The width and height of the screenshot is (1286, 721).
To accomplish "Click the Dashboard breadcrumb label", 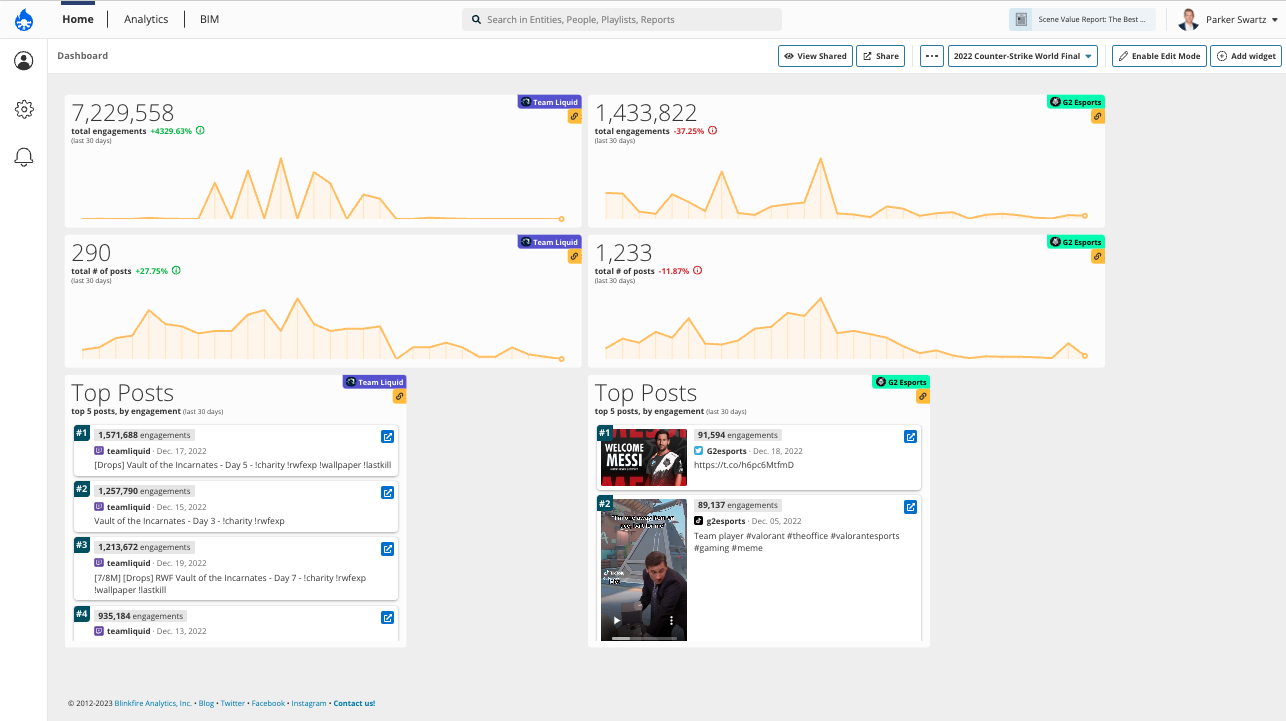I will [83, 56].
